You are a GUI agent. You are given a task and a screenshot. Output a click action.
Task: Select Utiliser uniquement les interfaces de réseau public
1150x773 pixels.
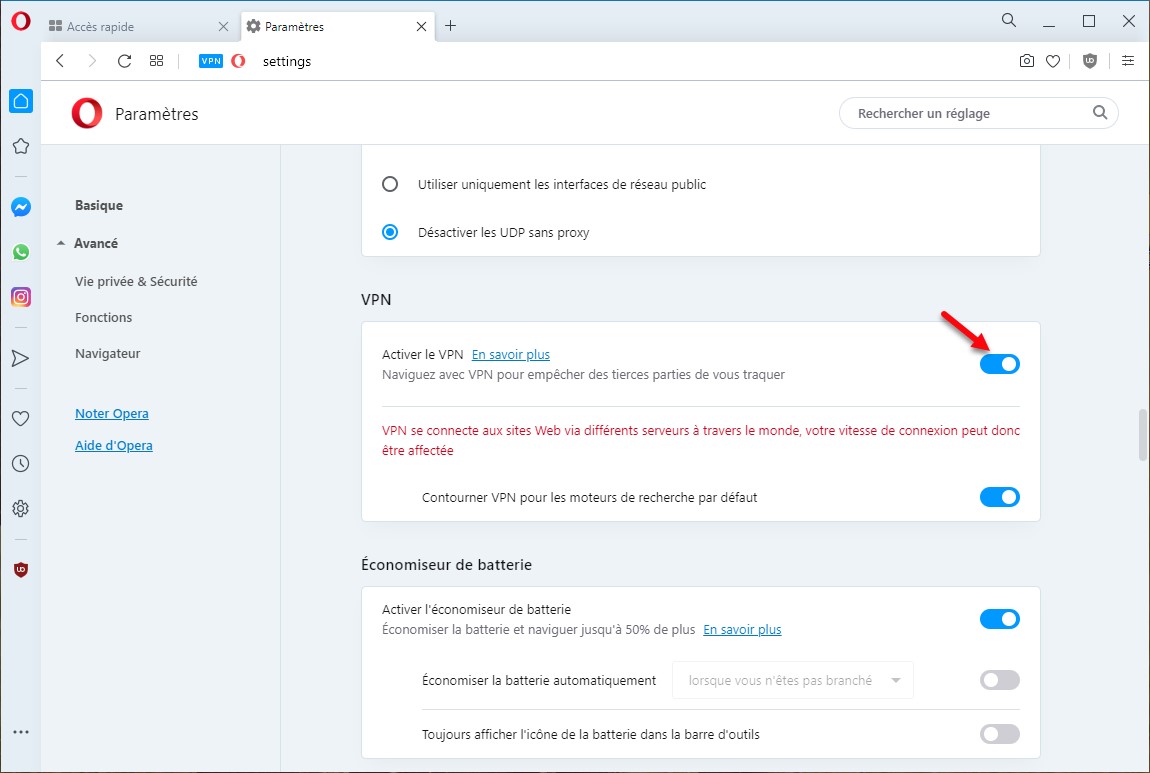[x=390, y=185]
